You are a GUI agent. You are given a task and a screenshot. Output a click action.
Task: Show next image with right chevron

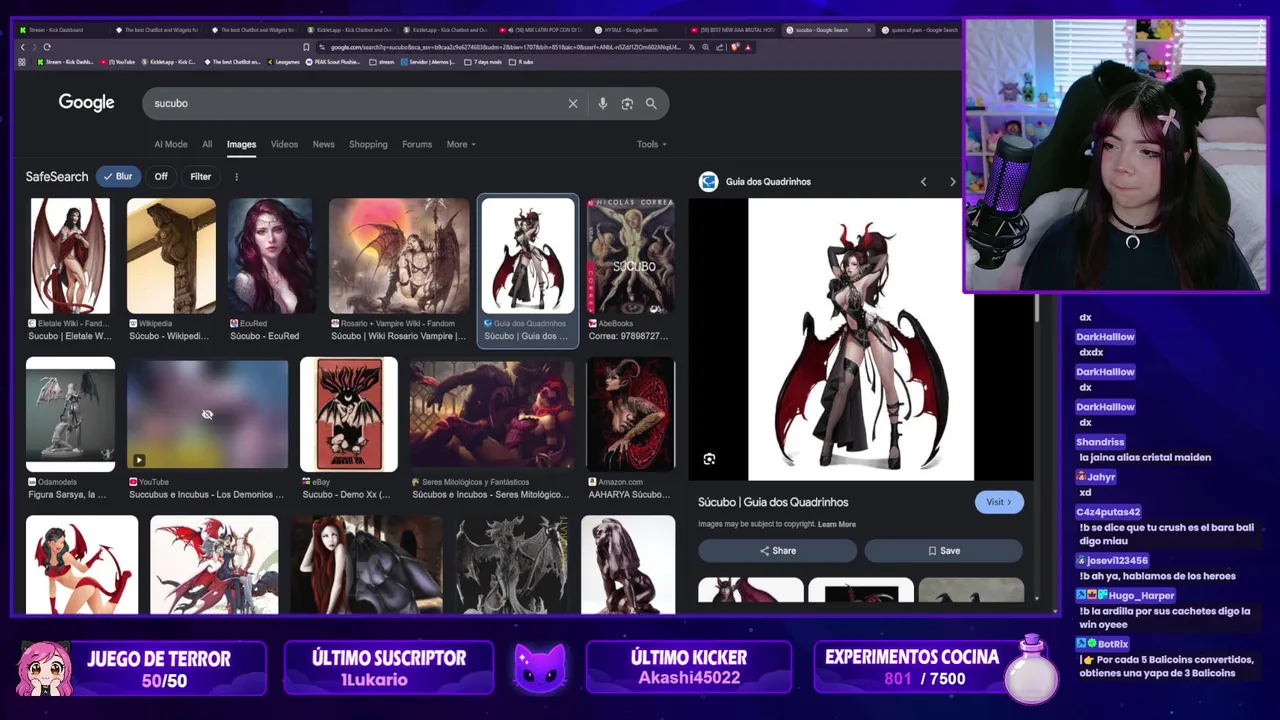click(952, 182)
